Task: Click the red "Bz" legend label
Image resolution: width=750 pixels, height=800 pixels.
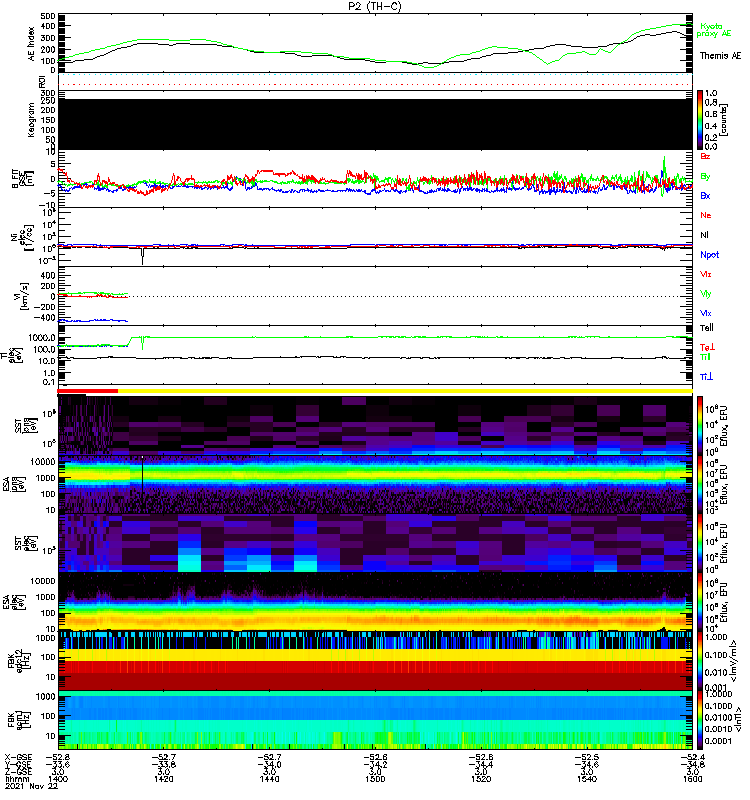Action: 705,156
